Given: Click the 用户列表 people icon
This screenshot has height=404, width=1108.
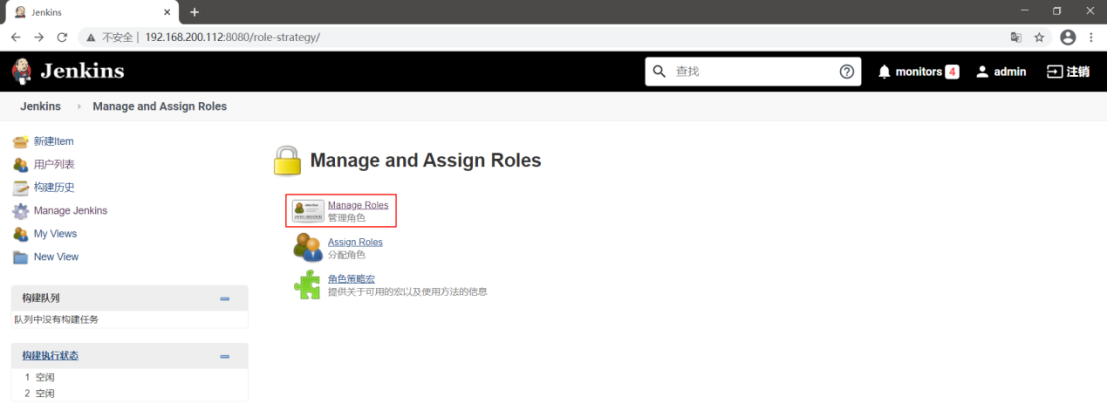Looking at the screenshot, I should (20, 165).
